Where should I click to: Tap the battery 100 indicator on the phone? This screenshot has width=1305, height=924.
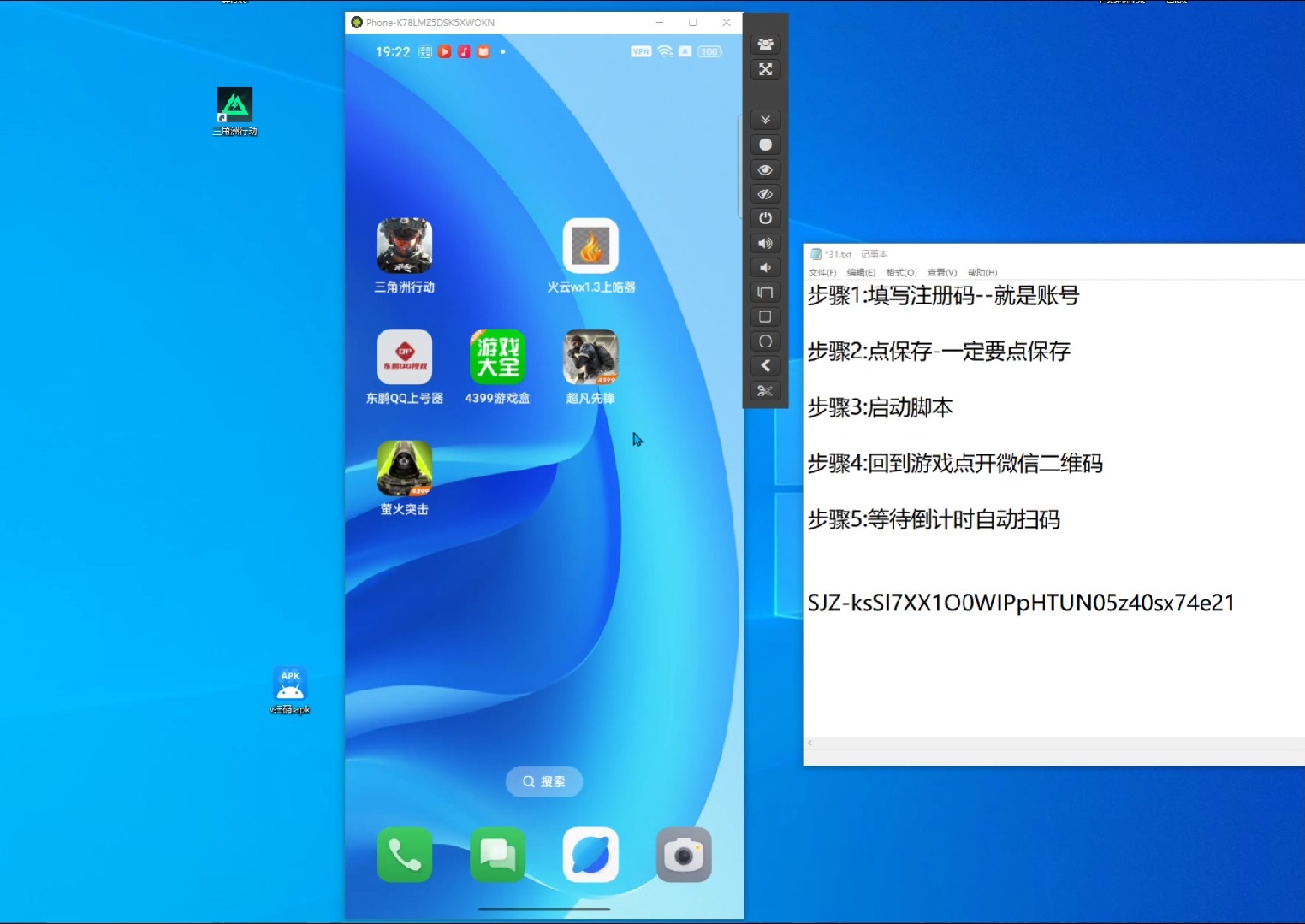click(x=709, y=52)
